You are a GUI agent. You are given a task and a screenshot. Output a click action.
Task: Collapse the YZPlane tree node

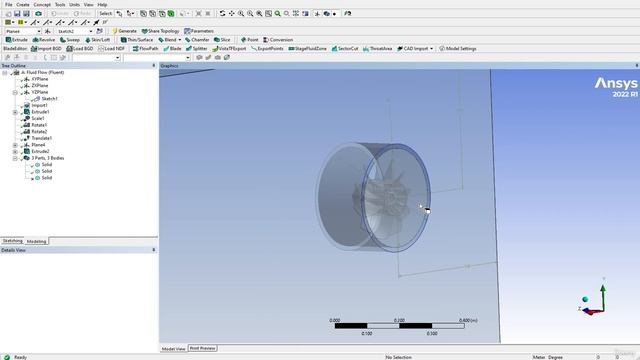15,92
